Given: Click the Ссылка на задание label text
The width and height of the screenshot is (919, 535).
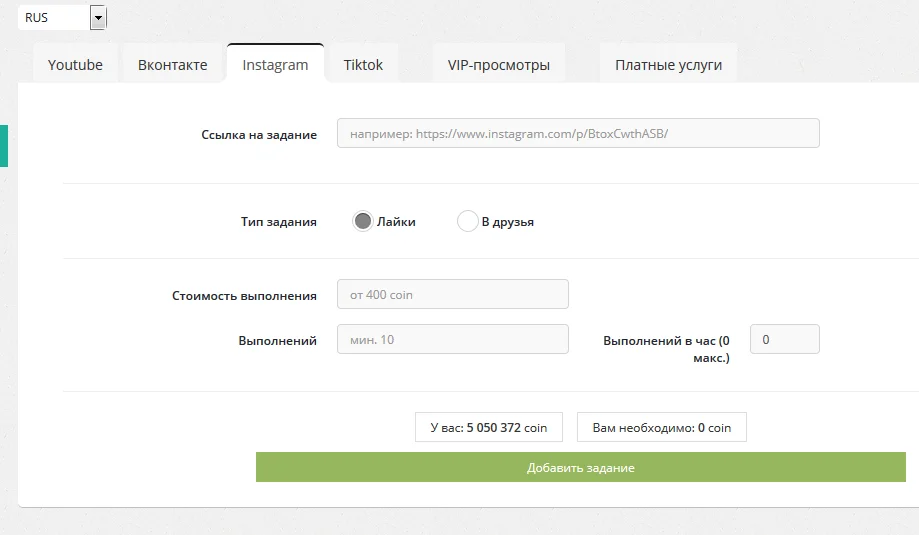Looking at the screenshot, I should tap(259, 135).
